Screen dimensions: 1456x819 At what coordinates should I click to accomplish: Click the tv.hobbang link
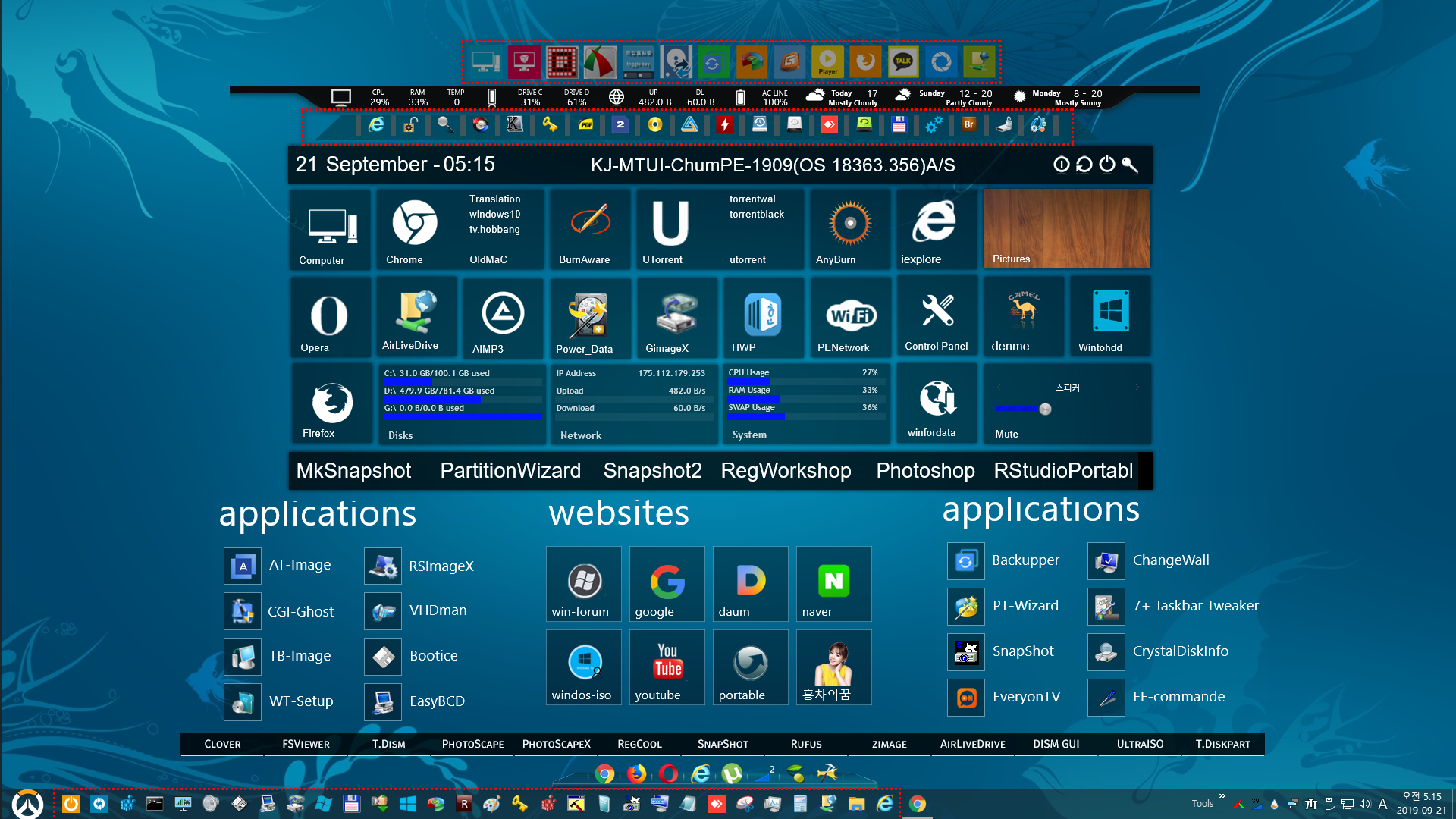494,230
